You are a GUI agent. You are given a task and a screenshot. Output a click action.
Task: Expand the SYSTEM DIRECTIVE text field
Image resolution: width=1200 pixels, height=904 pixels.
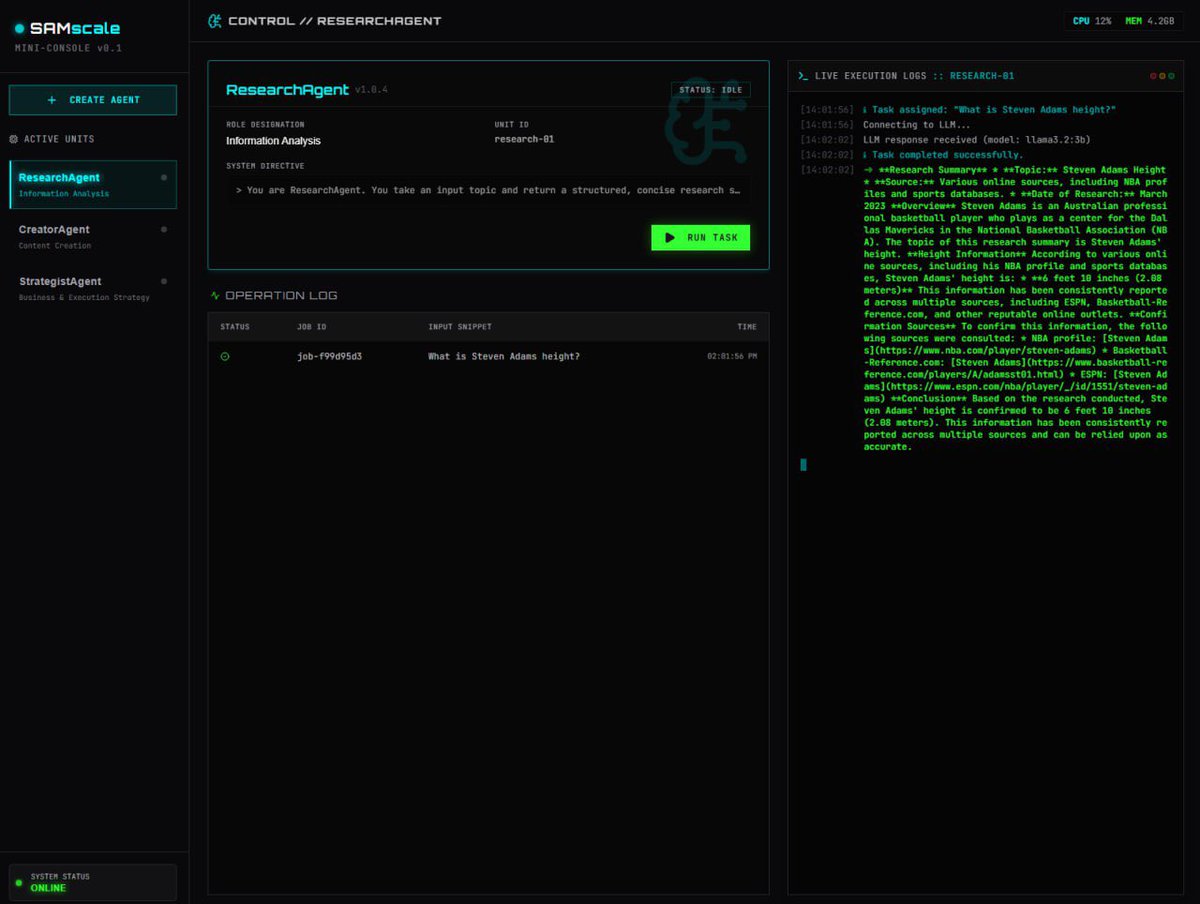pos(487,189)
